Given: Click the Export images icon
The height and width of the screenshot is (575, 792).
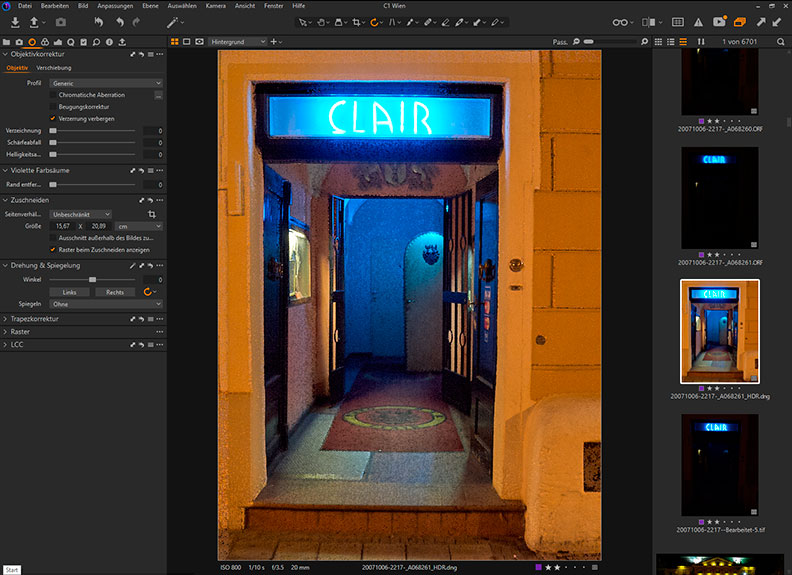Looking at the screenshot, I should pos(34,22).
